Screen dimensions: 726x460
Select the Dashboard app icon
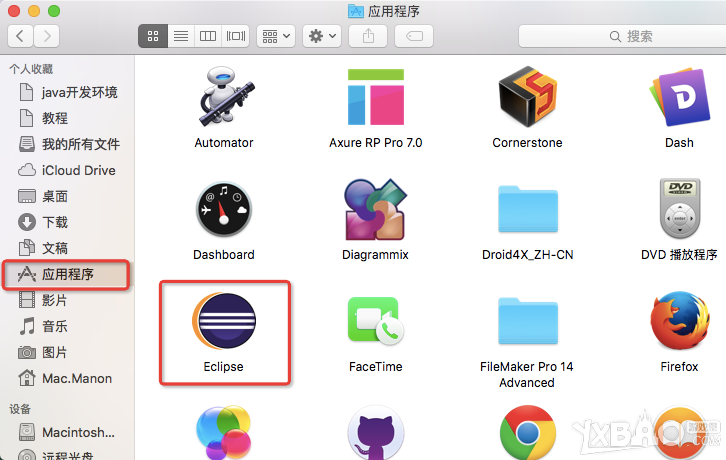pyautogui.click(x=224, y=209)
